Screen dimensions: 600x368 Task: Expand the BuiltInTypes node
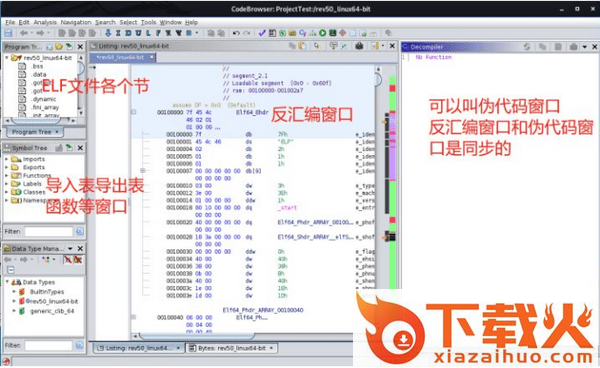click(14, 291)
